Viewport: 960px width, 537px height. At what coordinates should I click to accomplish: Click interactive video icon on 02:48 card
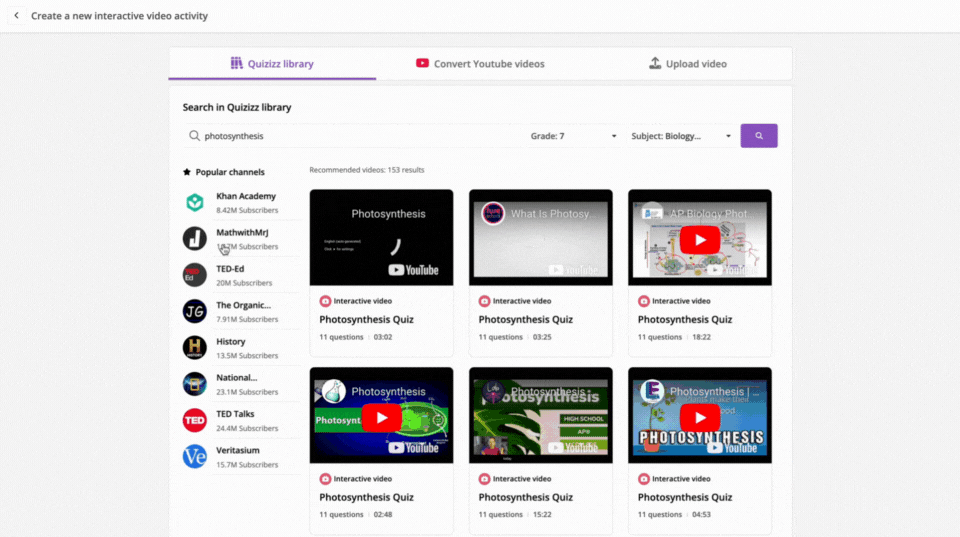click(325, 479)
